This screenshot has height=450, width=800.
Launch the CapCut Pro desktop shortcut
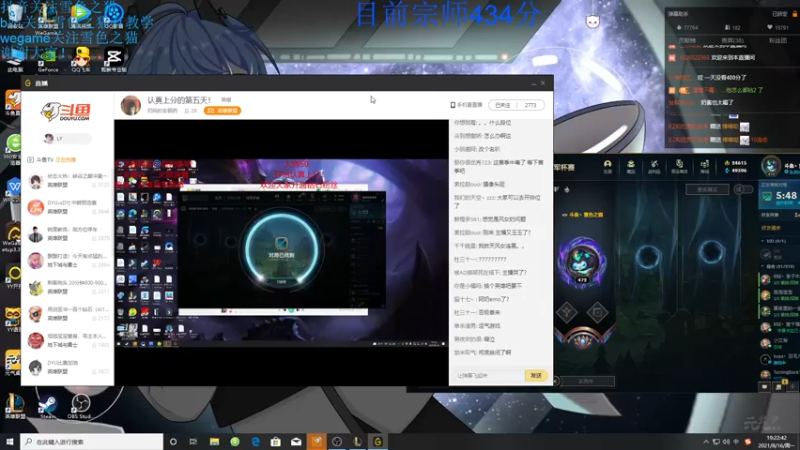[x=113, y=59]
